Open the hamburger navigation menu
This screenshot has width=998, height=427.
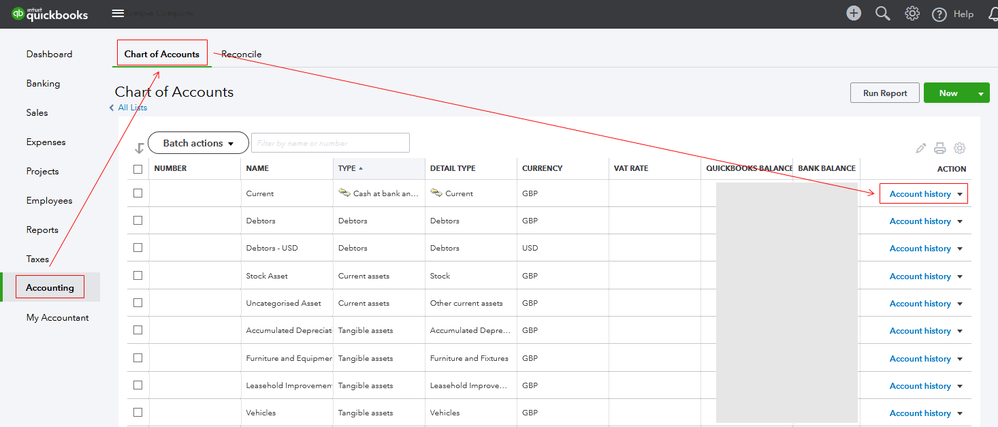coord(118,13)
